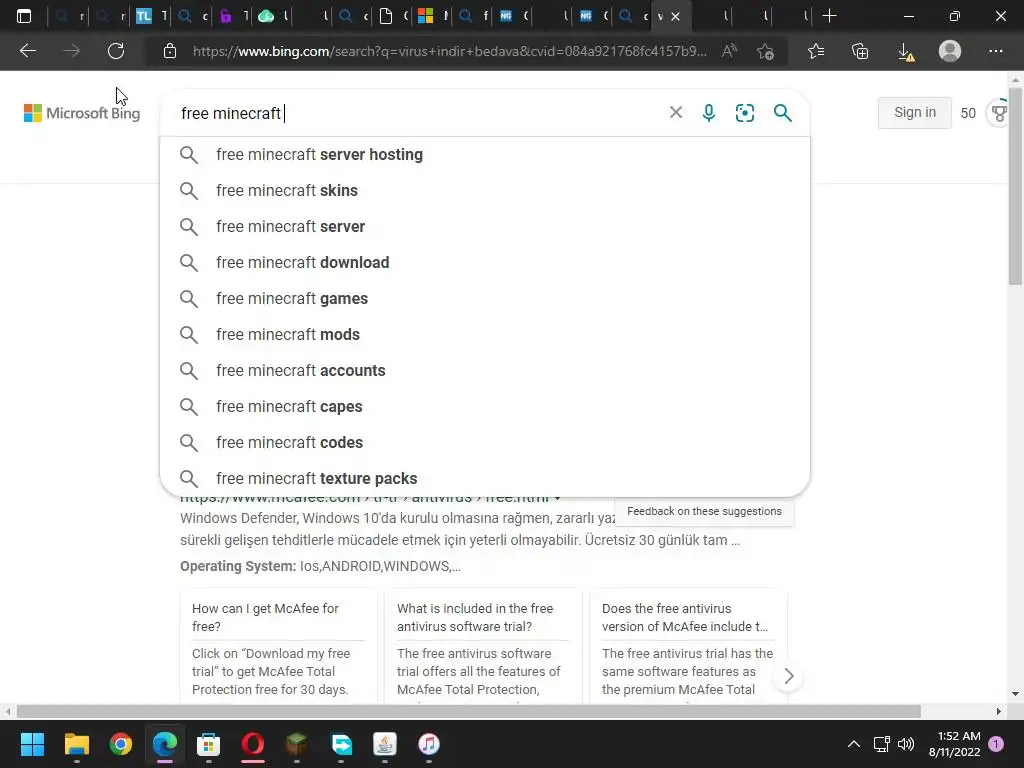
Task: Start voice search with microphone icon
Action: [x=709, y=113]
